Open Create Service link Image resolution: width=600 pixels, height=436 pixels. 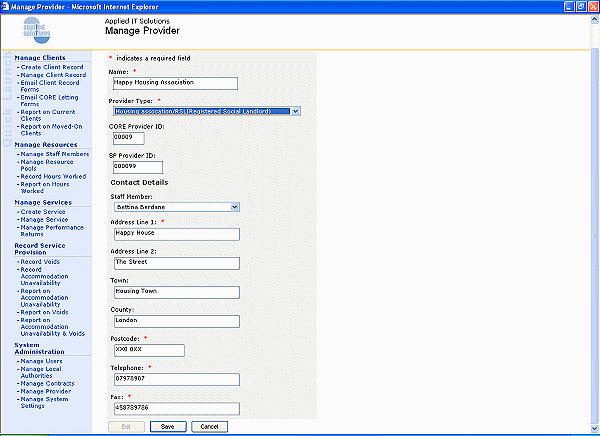[43, 212]
